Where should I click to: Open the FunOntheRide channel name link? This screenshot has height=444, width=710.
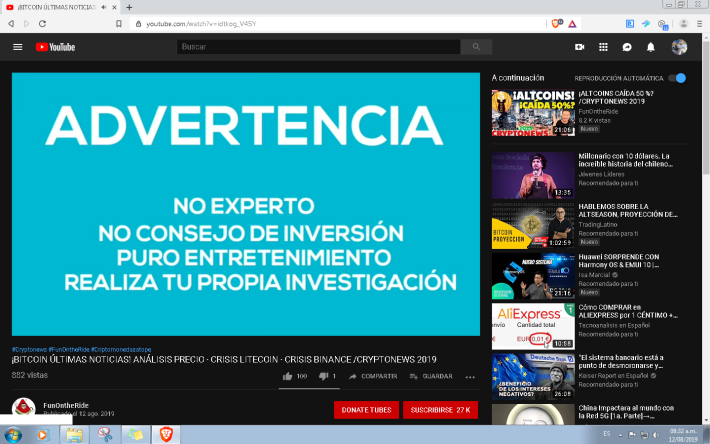(x=66, y=406)
